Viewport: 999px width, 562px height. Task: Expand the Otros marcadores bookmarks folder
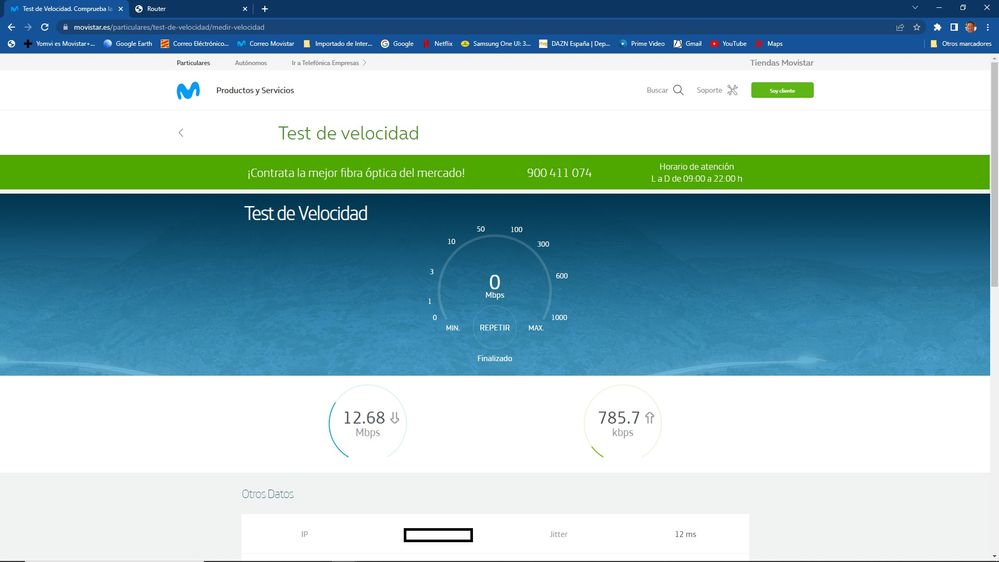coord(960,44)
